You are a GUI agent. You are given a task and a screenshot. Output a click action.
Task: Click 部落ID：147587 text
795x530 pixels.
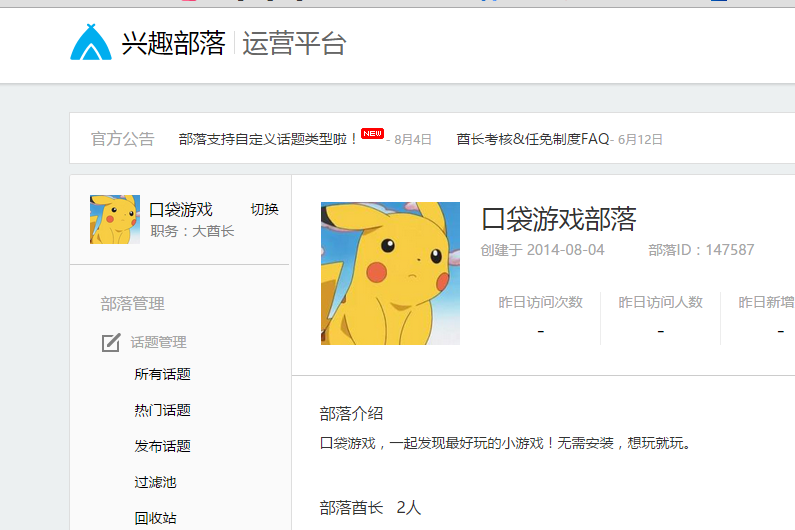pyautogui.click(x=701, y=250)
